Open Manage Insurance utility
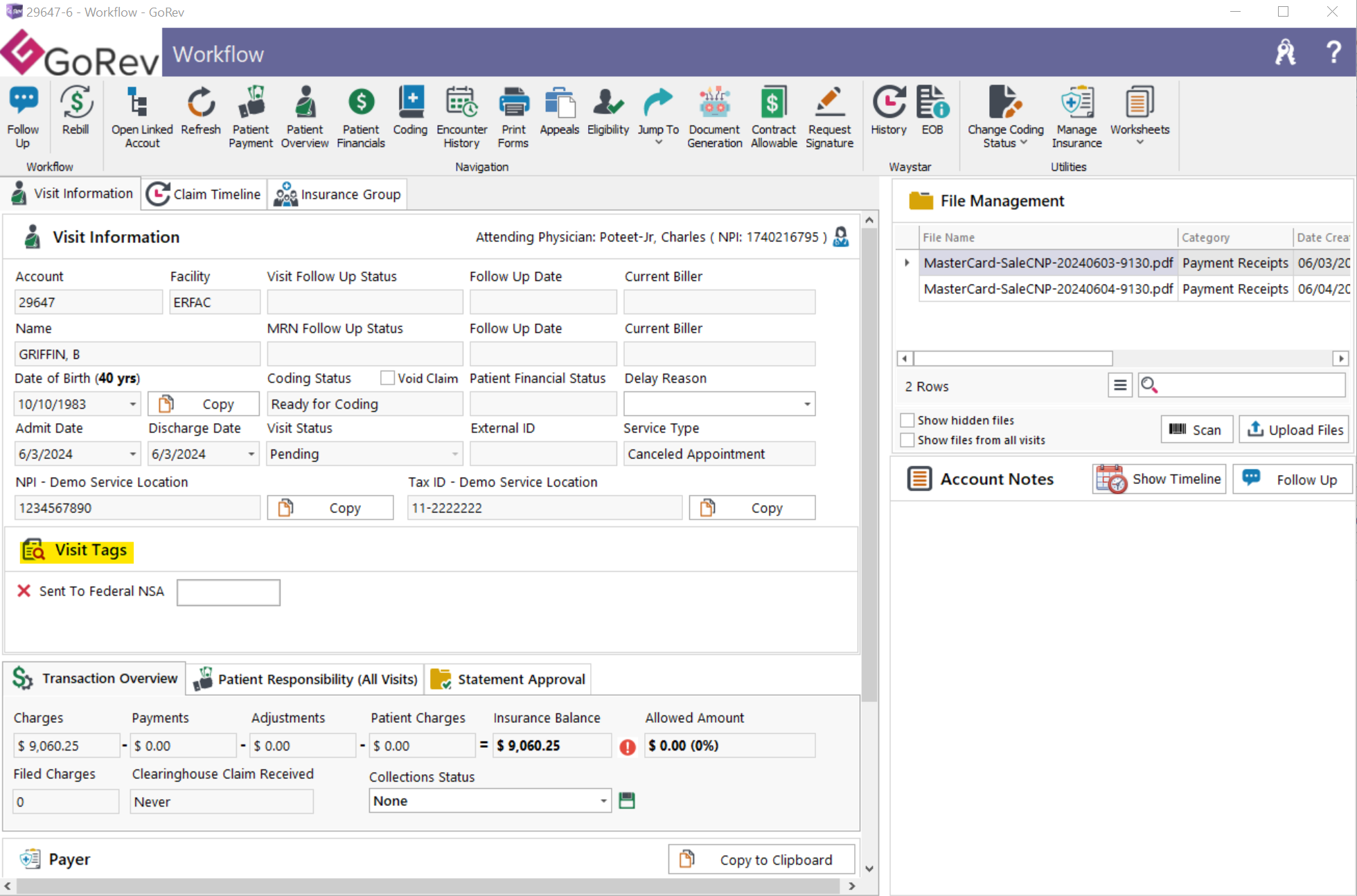The height and width of the screenshot is (896, 1357). (x=1076, y=116)
